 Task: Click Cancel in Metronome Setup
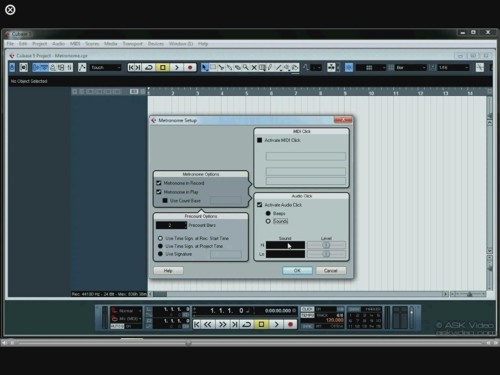(x=331, y=270)
